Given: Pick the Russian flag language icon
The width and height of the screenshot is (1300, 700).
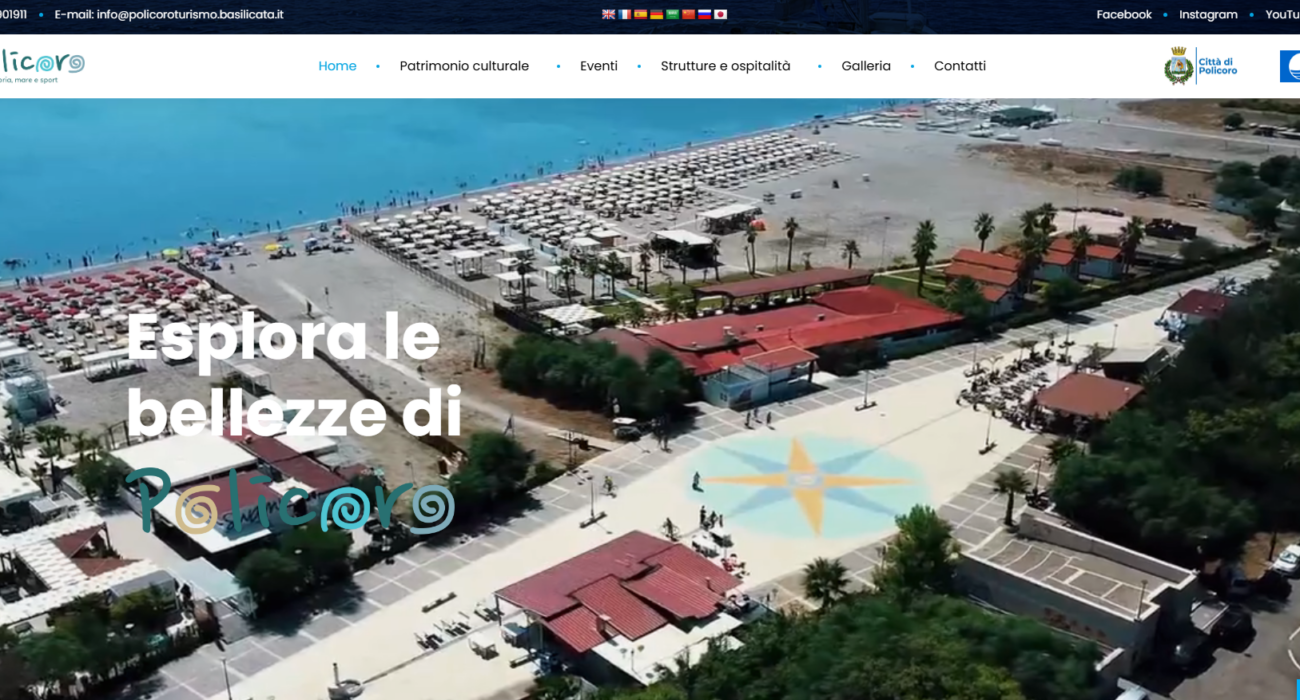Looking at the screenshot, I should pos(704,15).
